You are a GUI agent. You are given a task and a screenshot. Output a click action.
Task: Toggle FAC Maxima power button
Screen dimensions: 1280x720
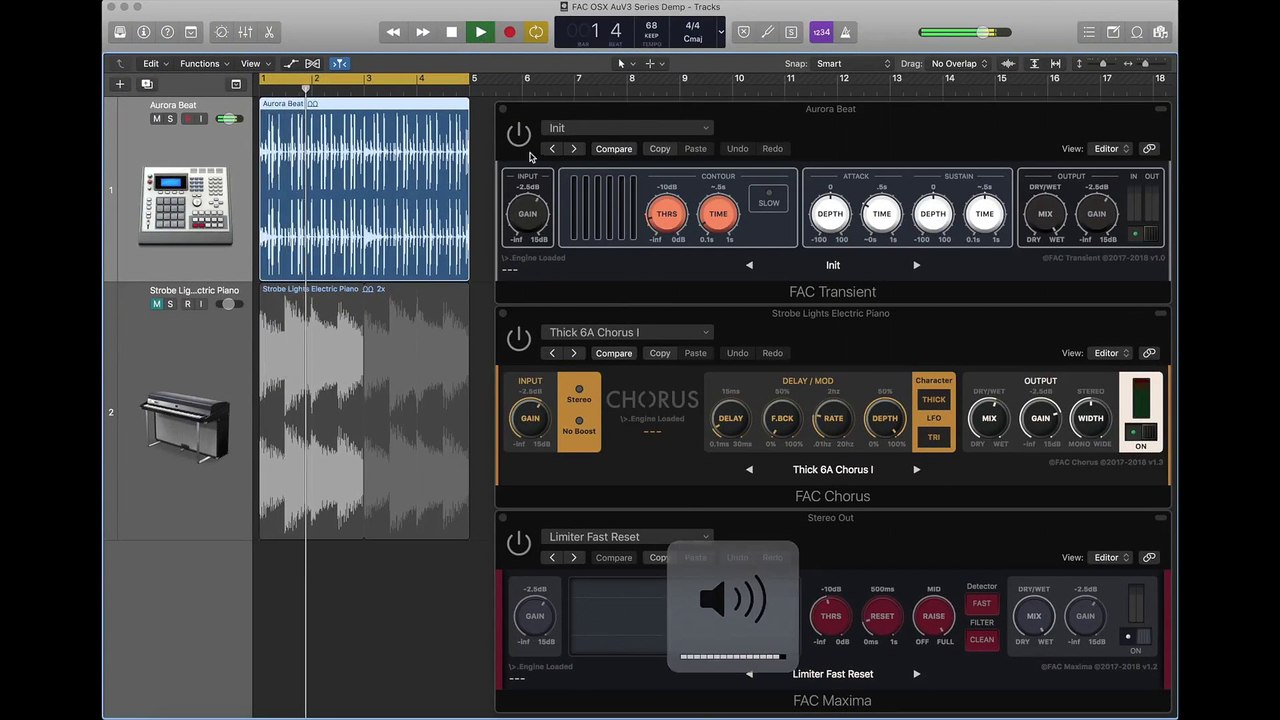(518, 543)
